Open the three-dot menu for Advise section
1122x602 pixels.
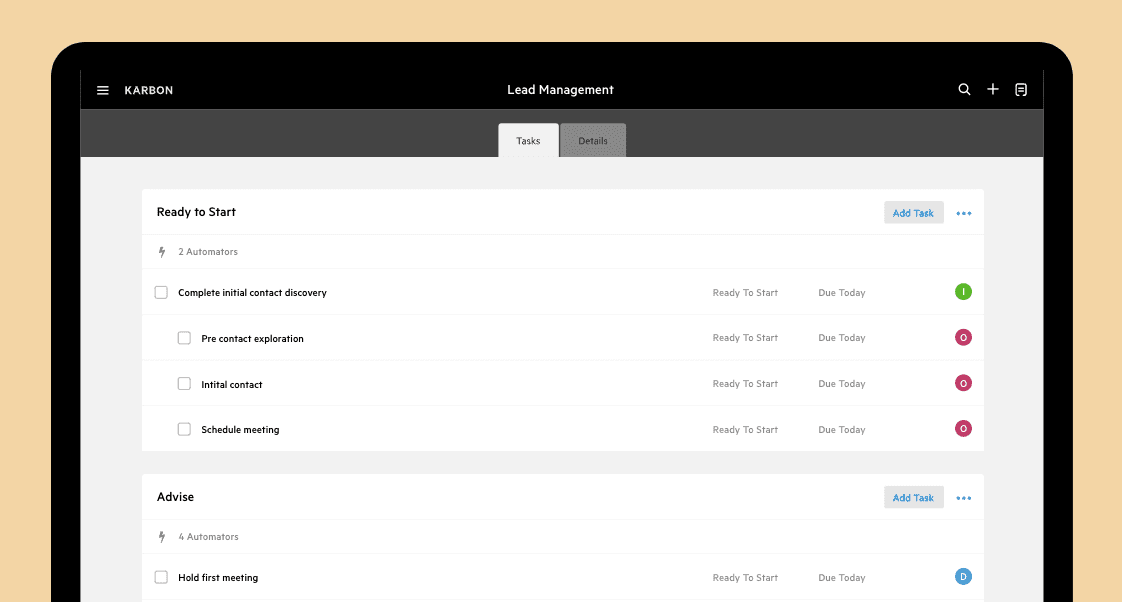(x=964, y=498)
